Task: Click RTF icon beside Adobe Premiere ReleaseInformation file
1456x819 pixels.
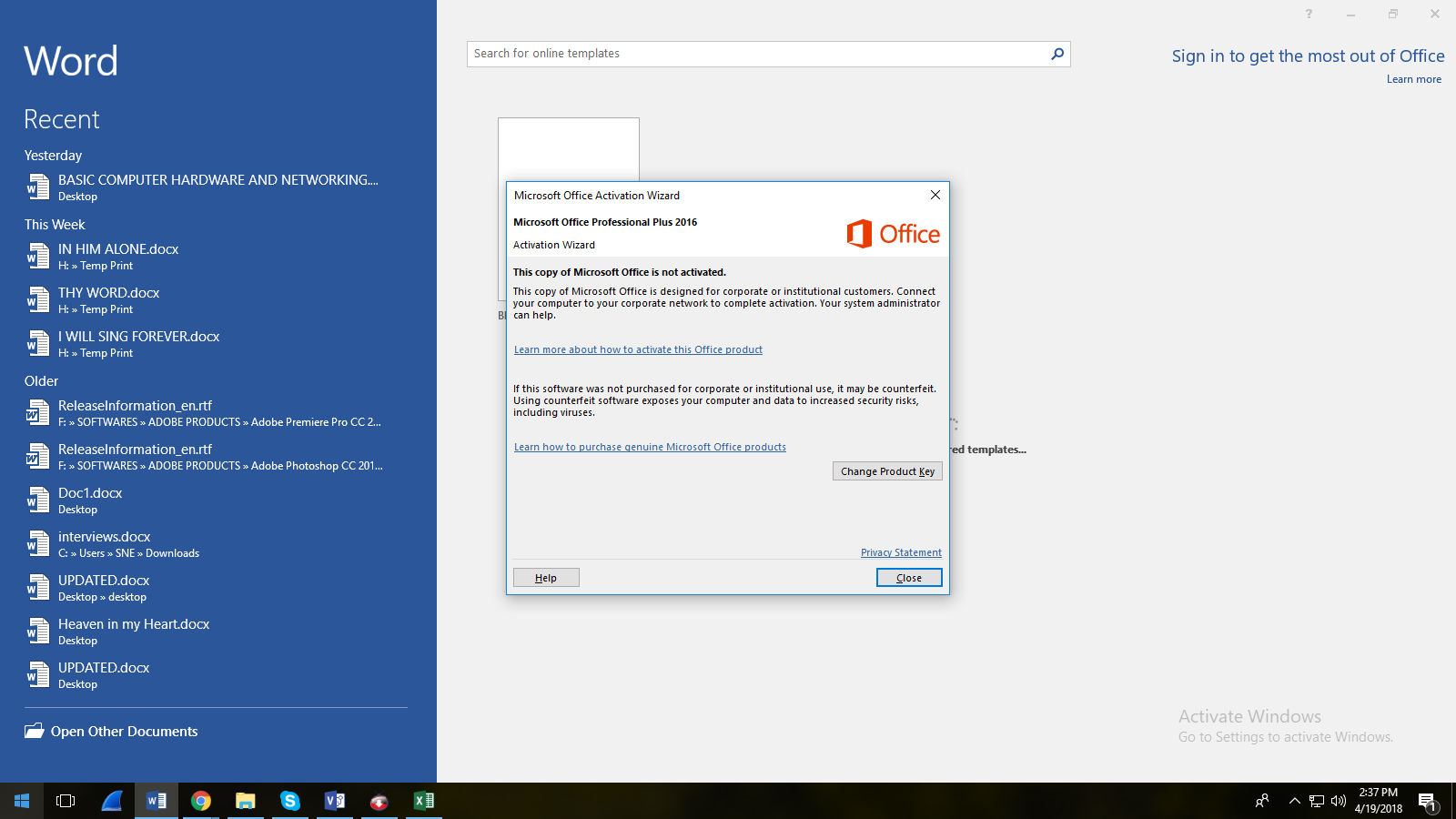Action: [37, 413]
